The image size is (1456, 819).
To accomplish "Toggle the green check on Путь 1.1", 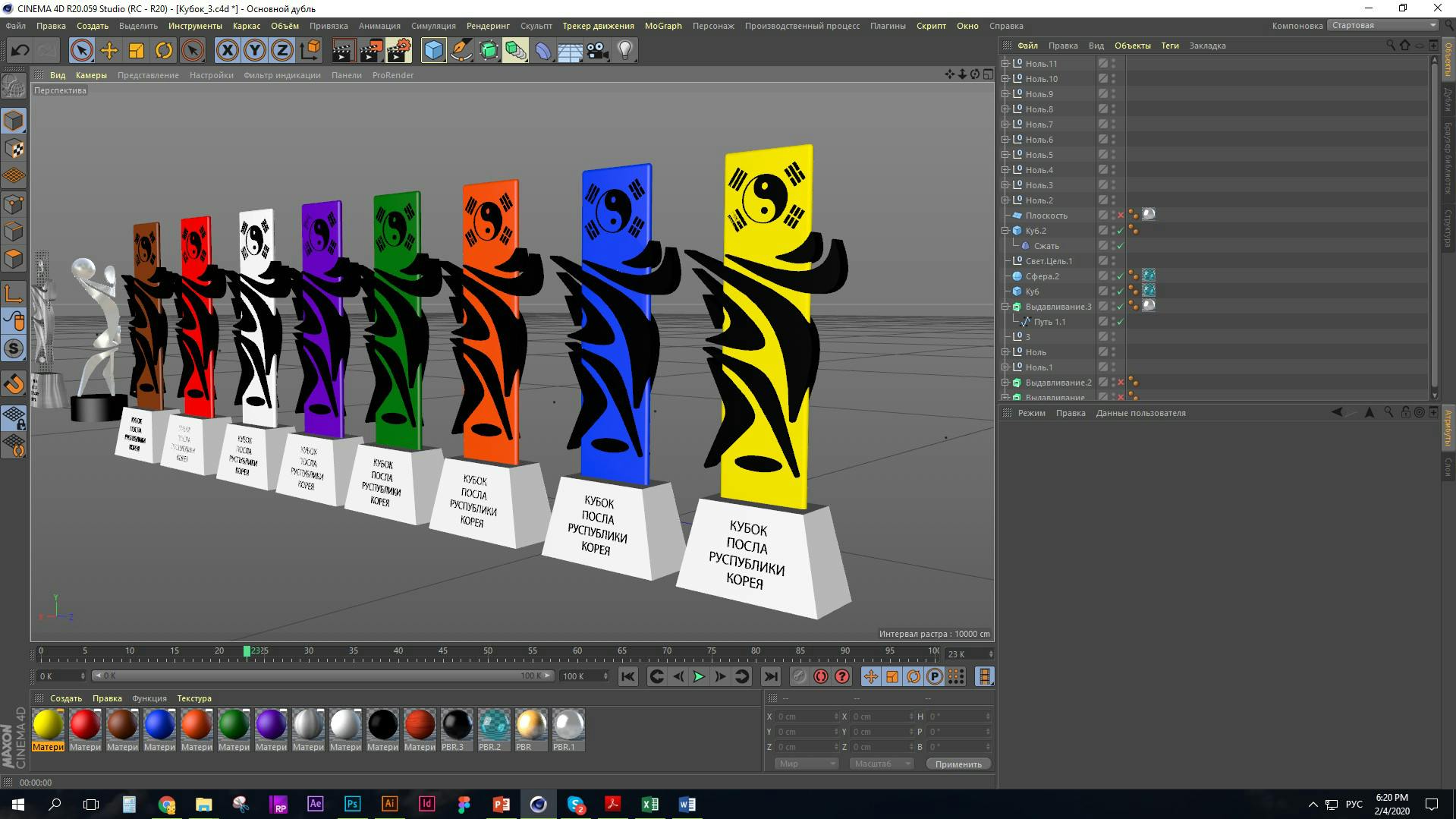I will point(1121,322).
